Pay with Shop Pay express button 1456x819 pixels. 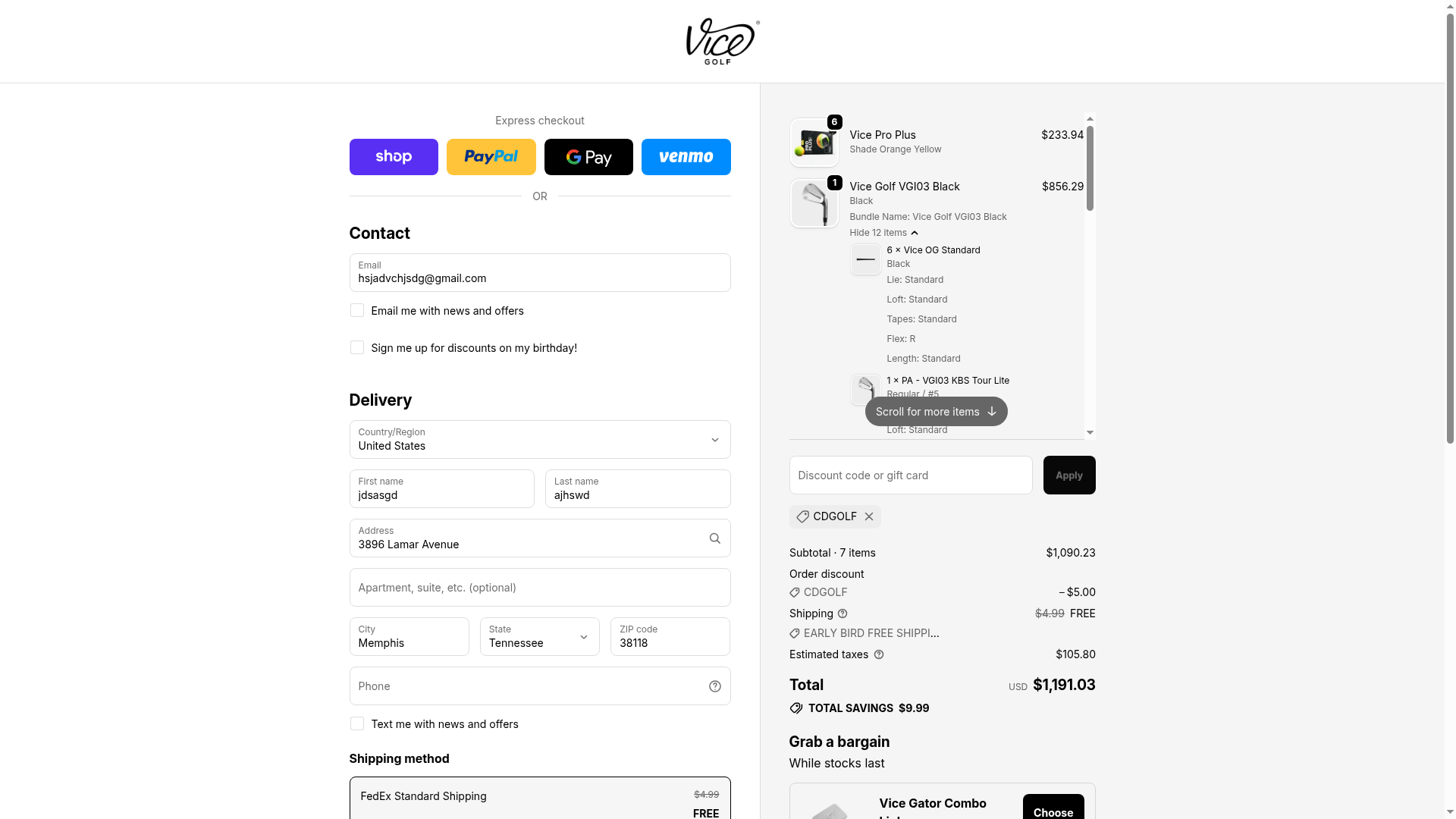tap(394, 157)
